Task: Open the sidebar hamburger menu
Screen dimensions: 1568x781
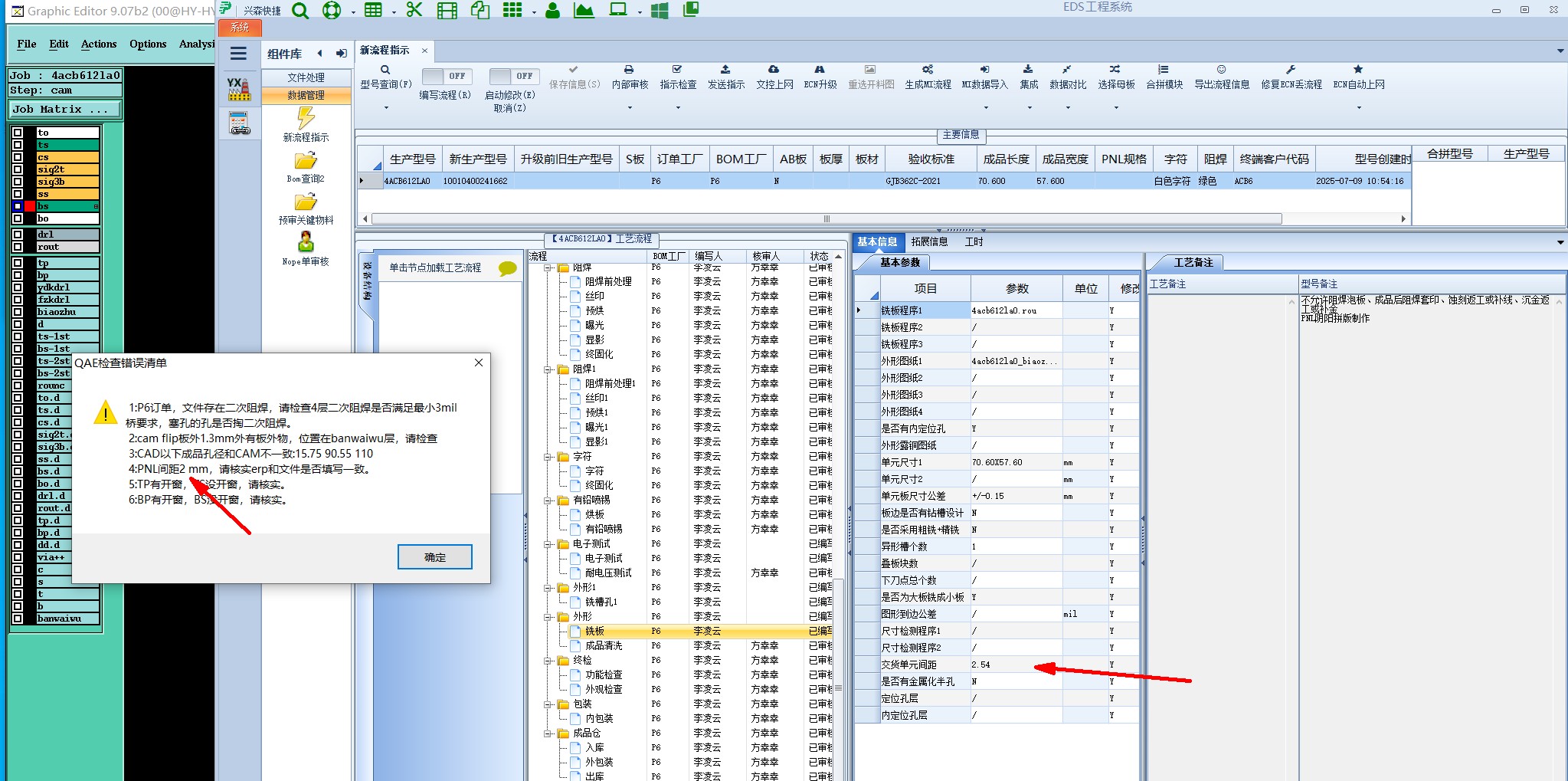Action: click(238, 54)
